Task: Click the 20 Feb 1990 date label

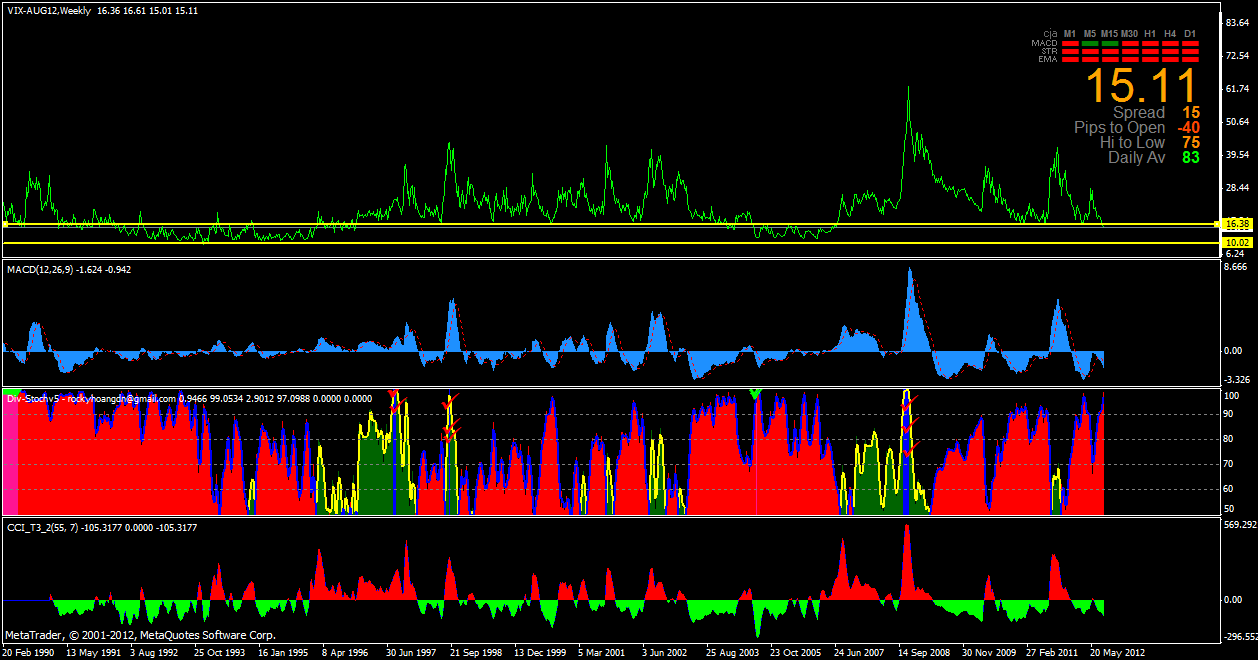Action: coord(30,651)
